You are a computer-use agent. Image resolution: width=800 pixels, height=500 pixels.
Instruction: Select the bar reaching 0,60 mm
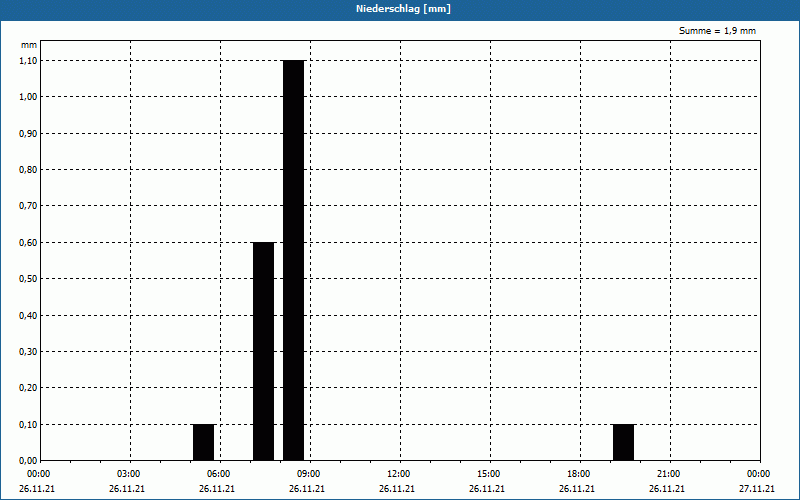point(264,352)
